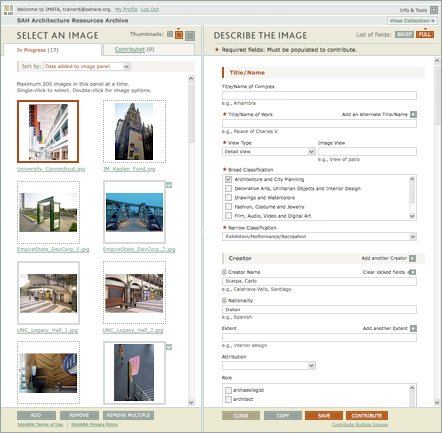Click the REMOVE MULTIPLE button
This screenshot has height=433, width=442.
[128, 415]
